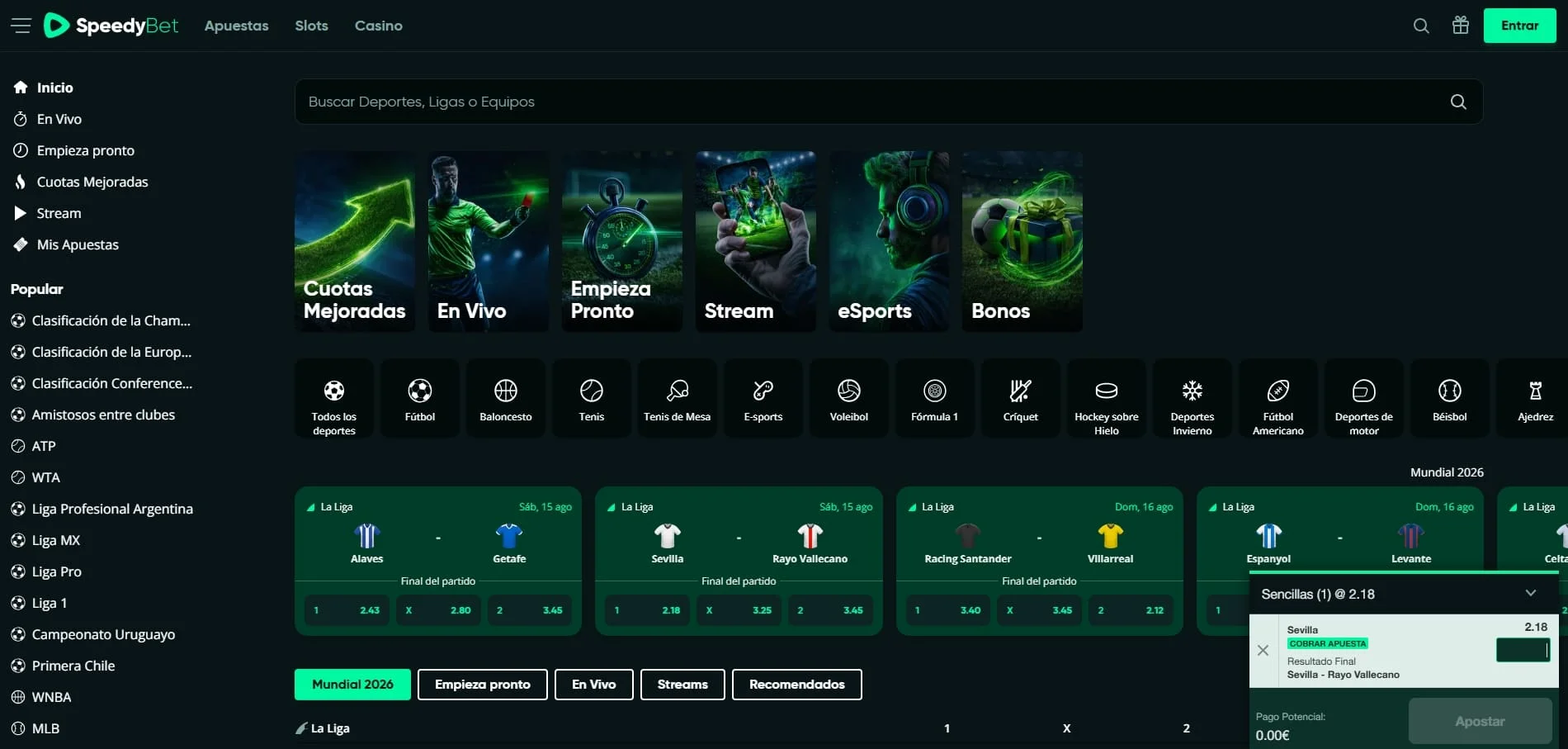
Task: Open Amistosos entre clubes in Popular
Action: [93, 415]
